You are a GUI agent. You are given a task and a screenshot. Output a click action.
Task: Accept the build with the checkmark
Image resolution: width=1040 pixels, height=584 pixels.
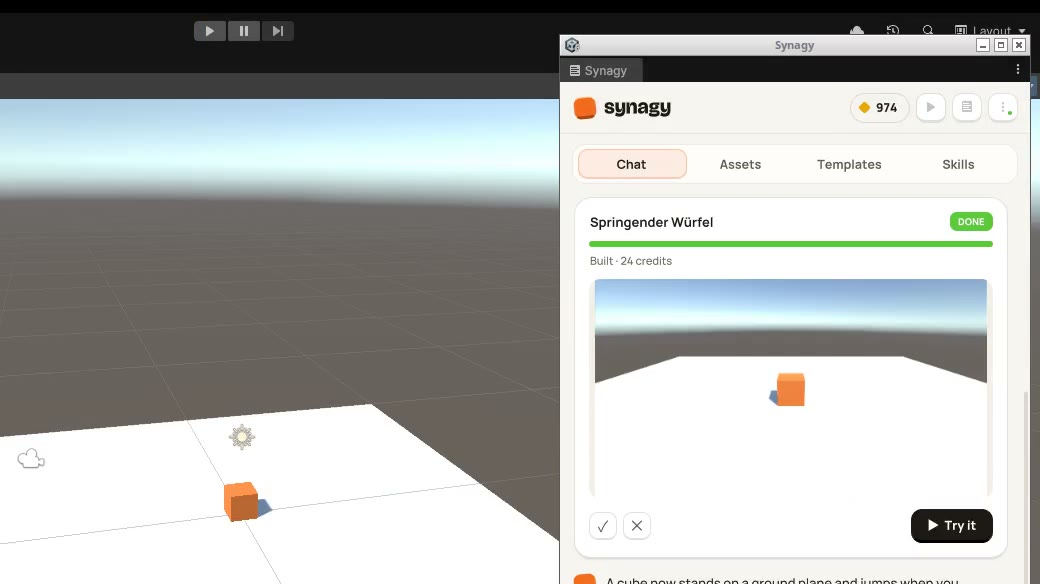[x=603, y=526]
